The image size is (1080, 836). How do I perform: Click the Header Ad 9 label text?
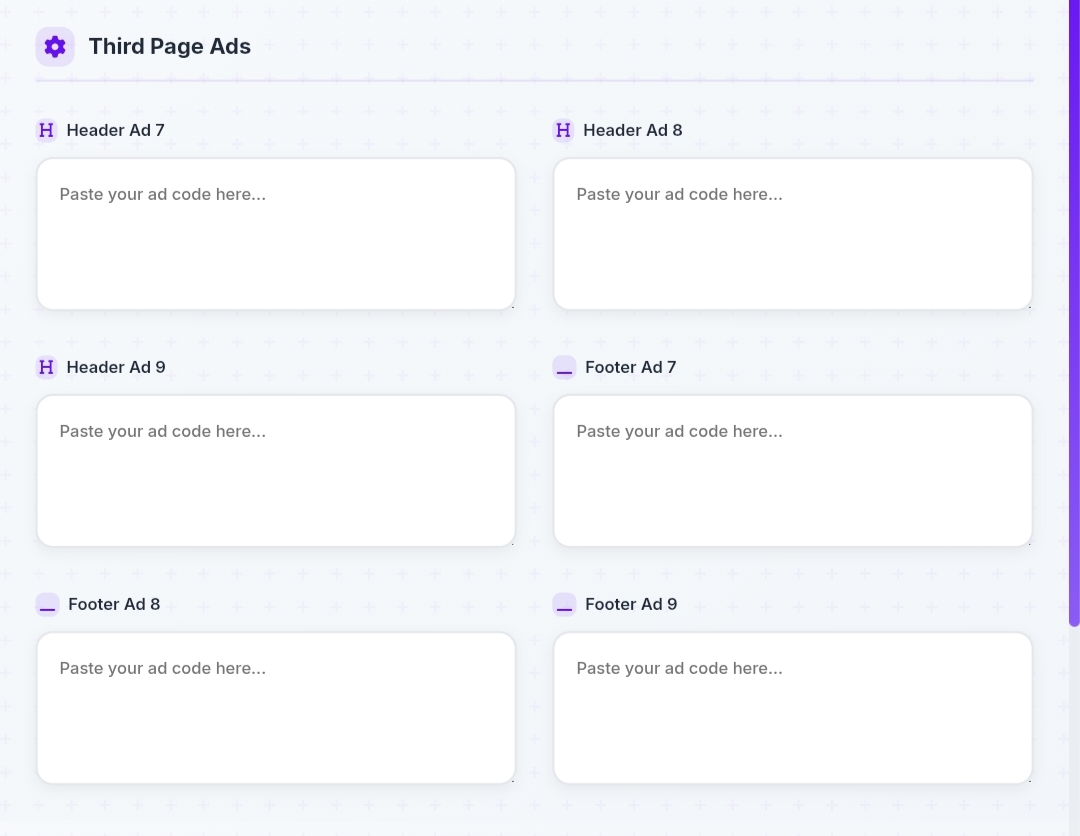coord(116,368)
